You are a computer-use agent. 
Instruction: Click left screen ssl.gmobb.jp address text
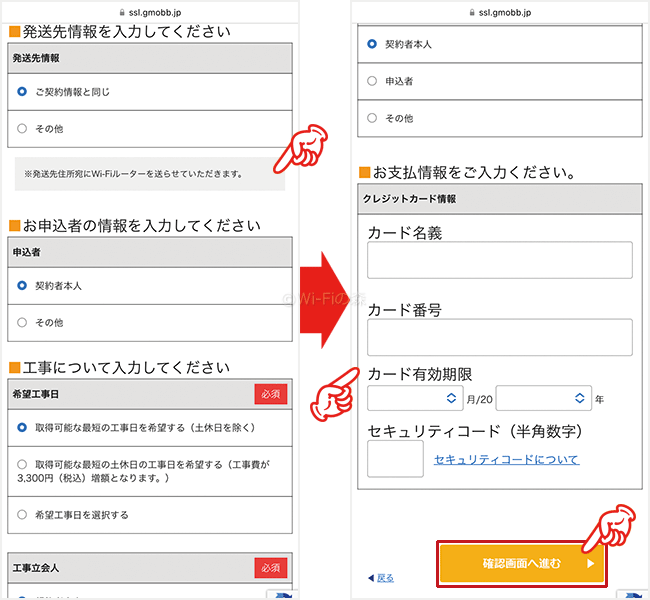[155, 12]
